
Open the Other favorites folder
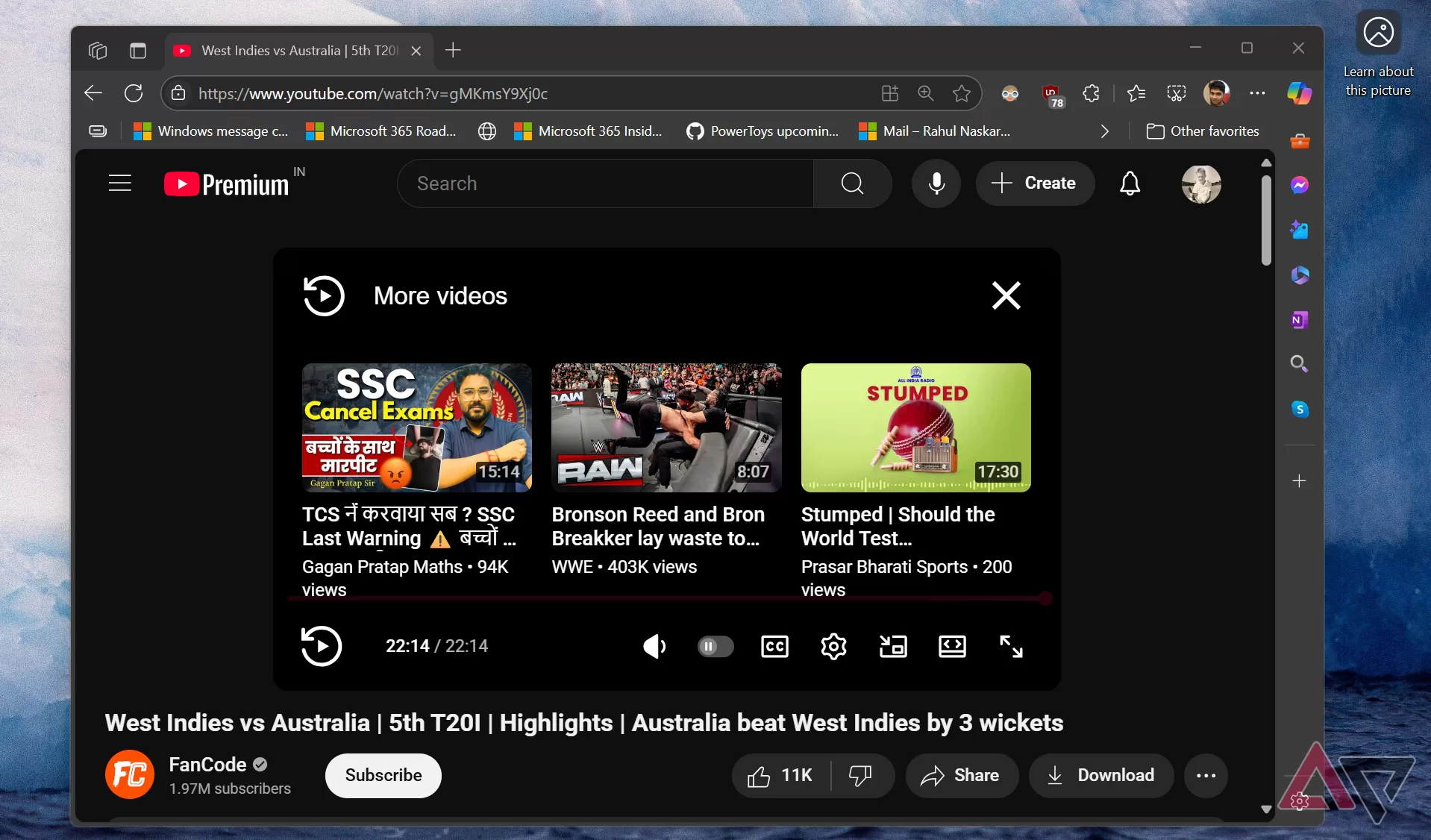pyautogui.click(x=1203, y=131)
